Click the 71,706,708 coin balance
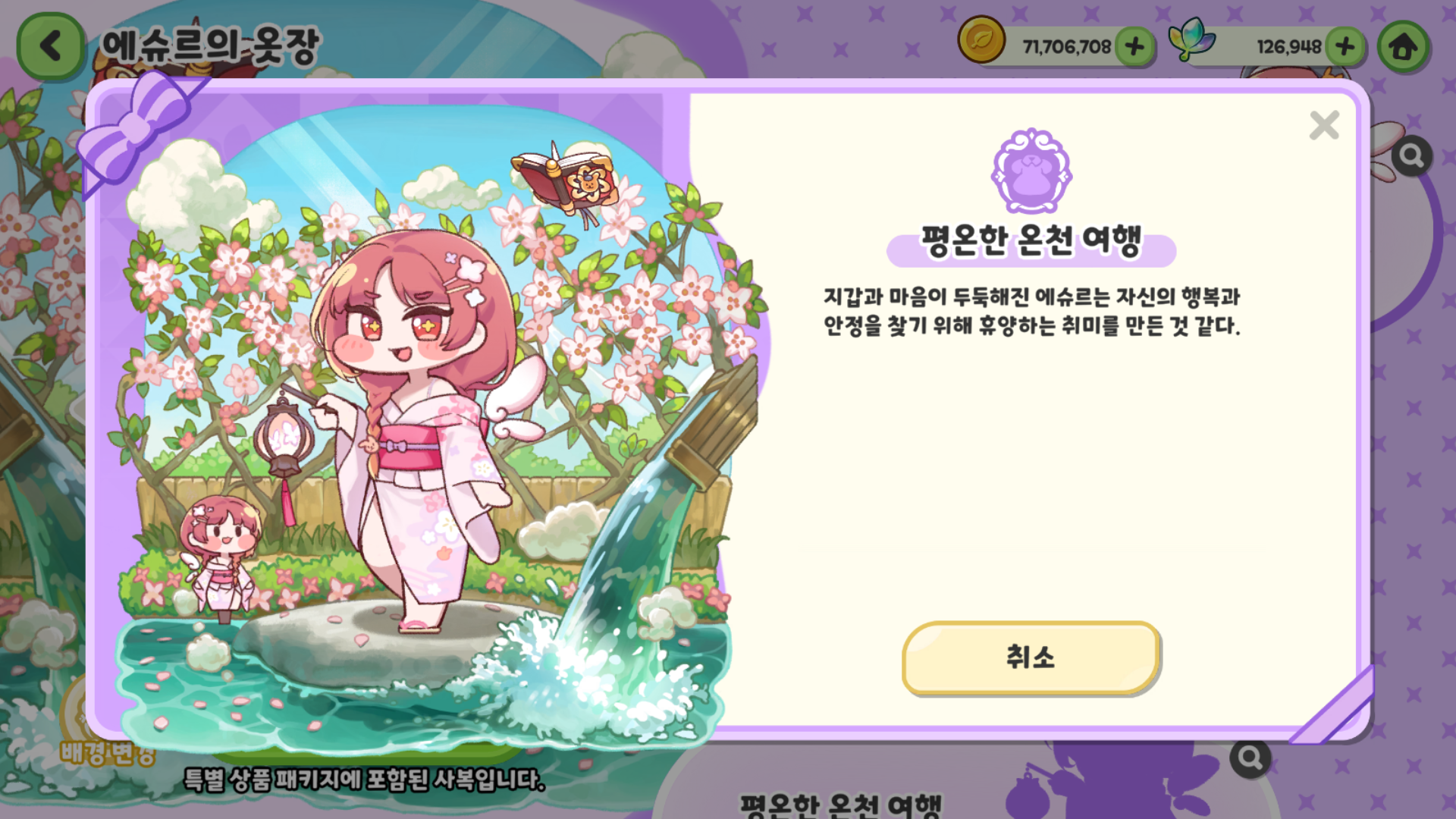The height and width of the screenshot is (819, 1456). point(1066,47)
